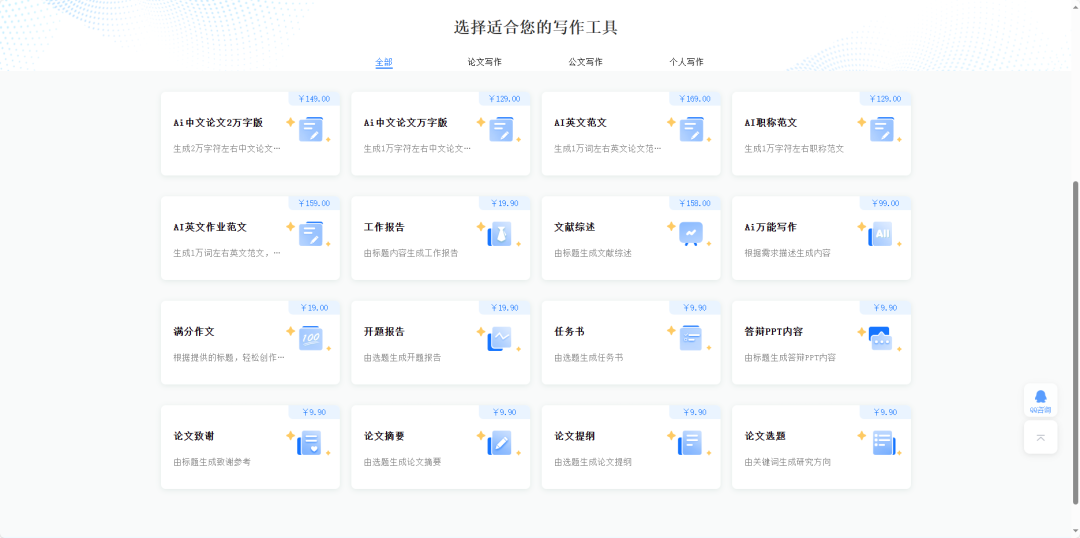
Task: Click text 生成1万字符左右职称范文
Action: click(x=793, y=149)
